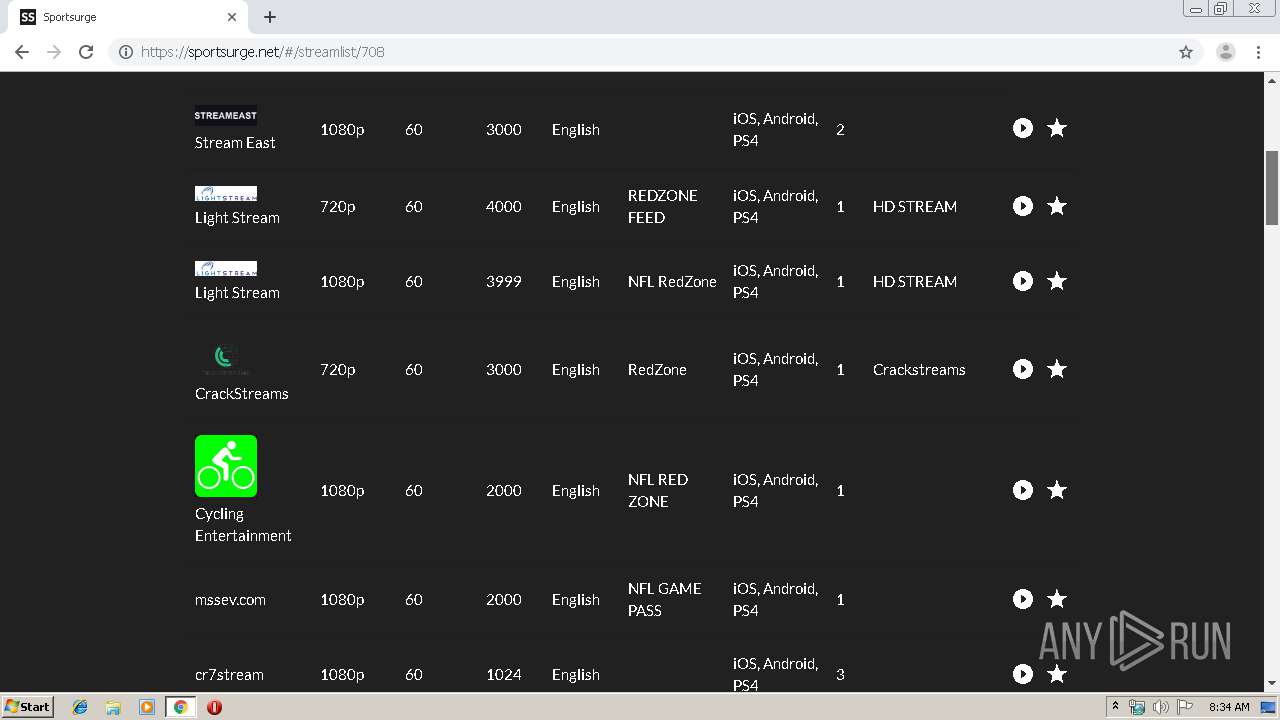
Task: Click the mssev.com stream name
Action: pos(230,599)
